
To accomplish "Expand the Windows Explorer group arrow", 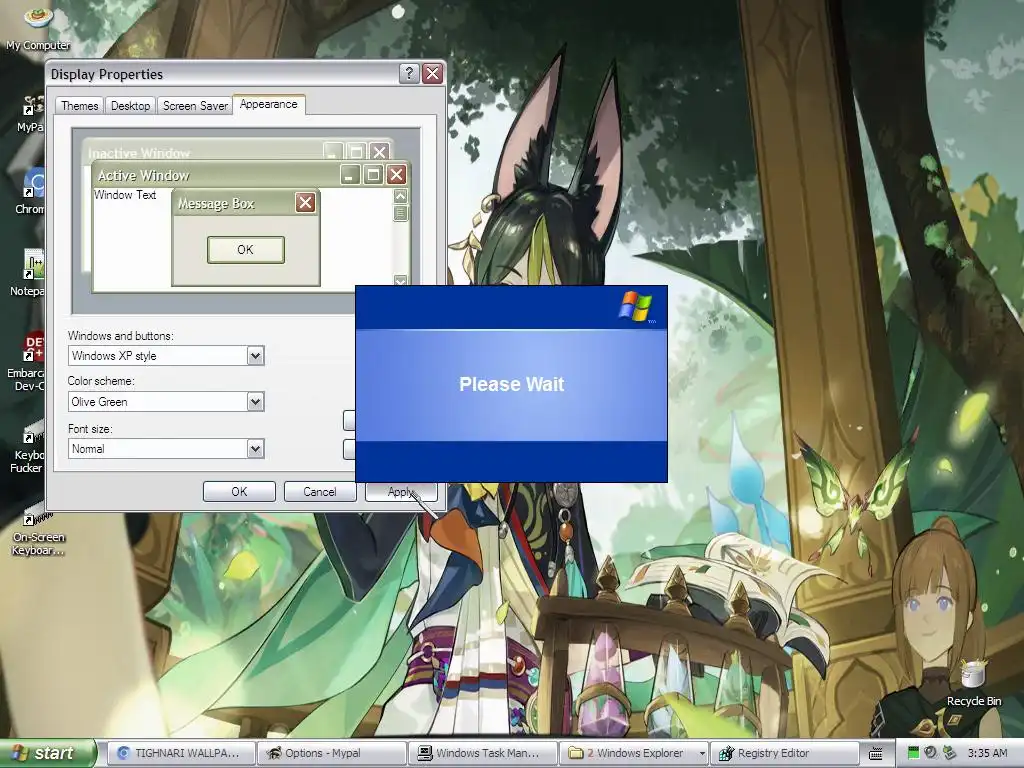I will (702, 753).
